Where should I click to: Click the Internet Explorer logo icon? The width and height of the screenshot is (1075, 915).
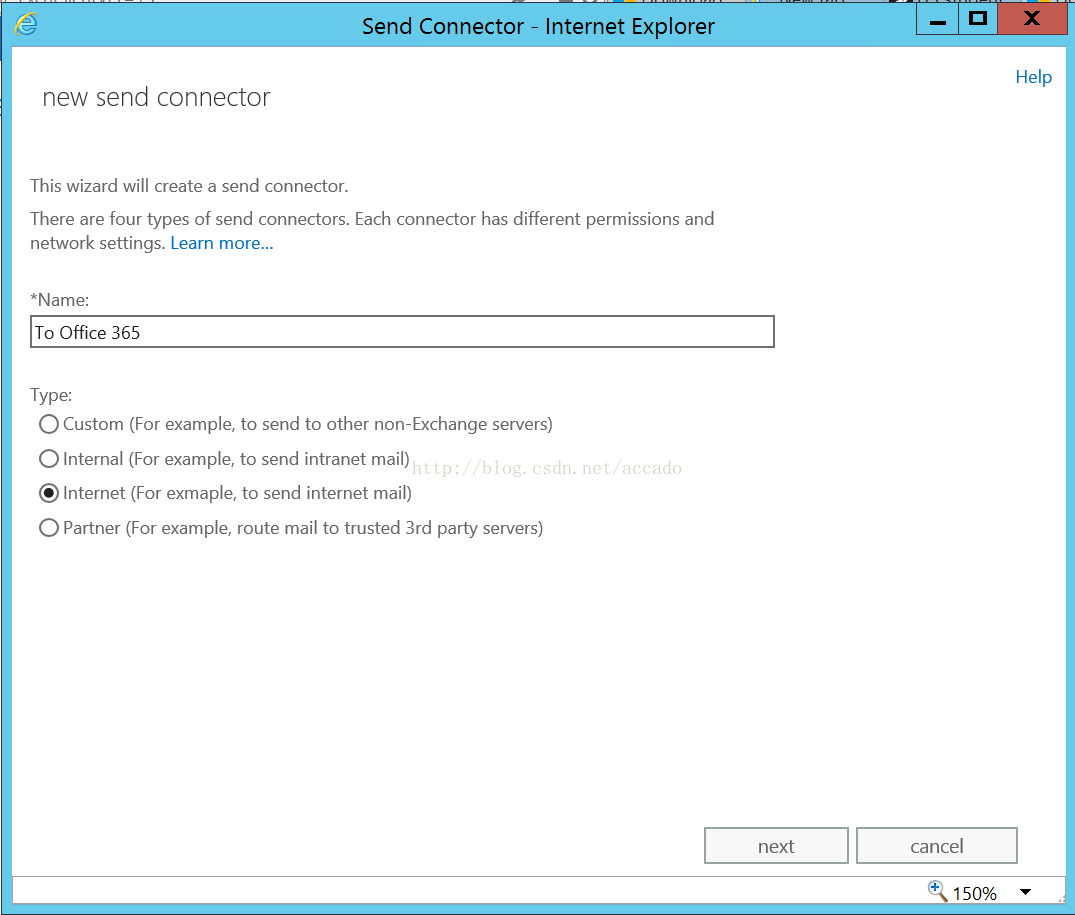(x=26, y=25)
